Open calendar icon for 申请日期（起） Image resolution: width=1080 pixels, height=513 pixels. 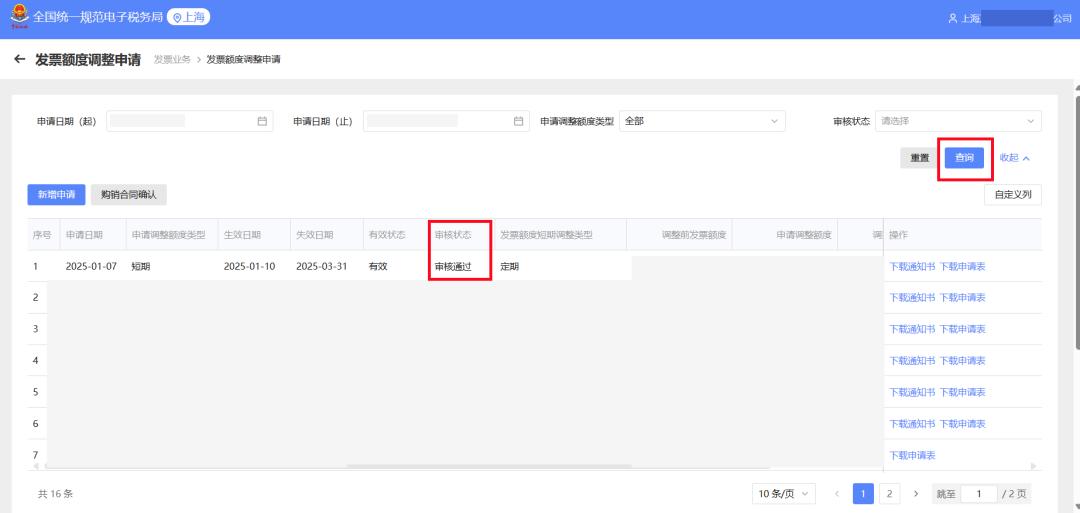pyautogui.click(x=262, y=121)
